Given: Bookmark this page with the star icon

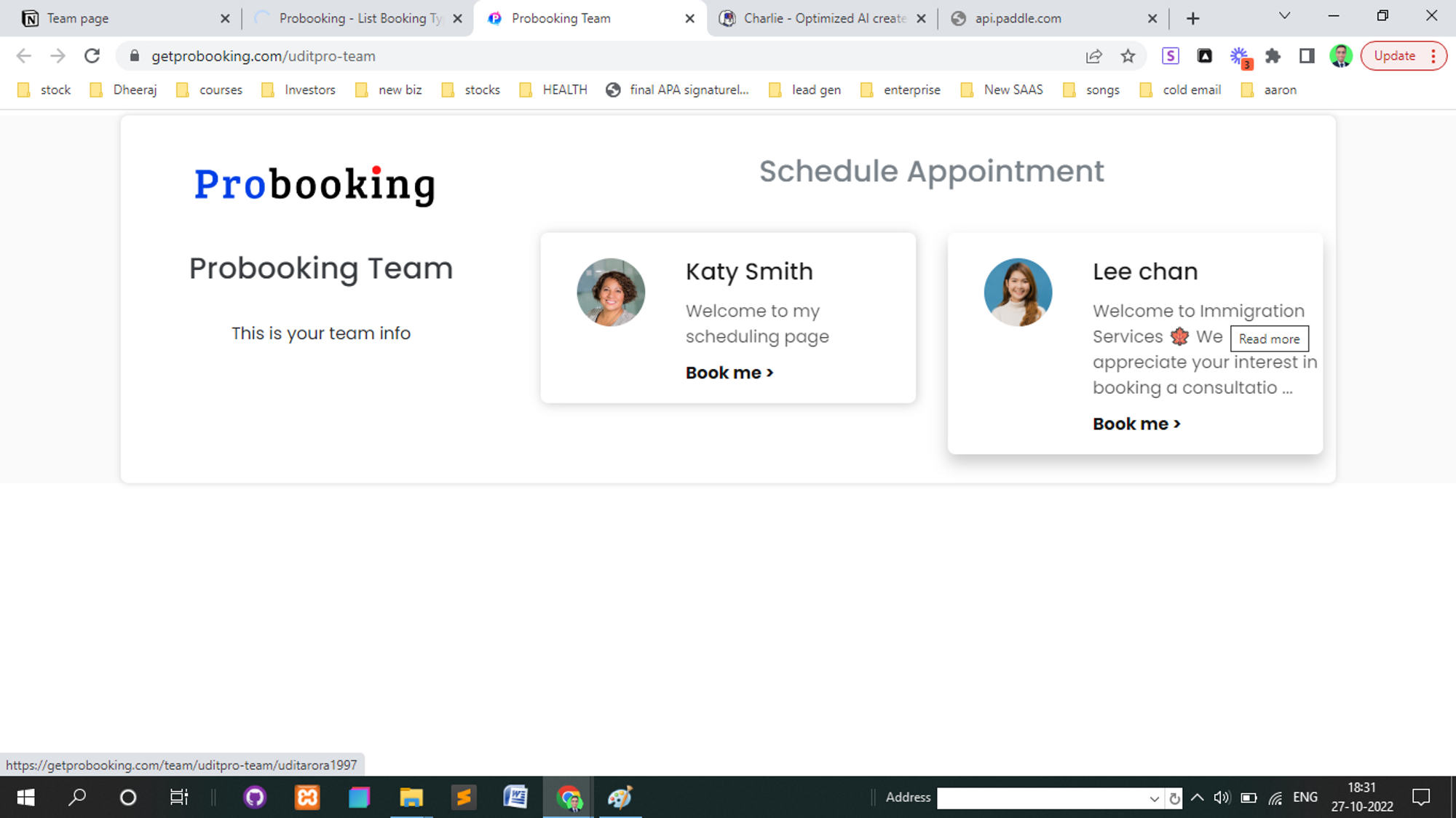Looking at the screenshot, I should coord(1128,56).
